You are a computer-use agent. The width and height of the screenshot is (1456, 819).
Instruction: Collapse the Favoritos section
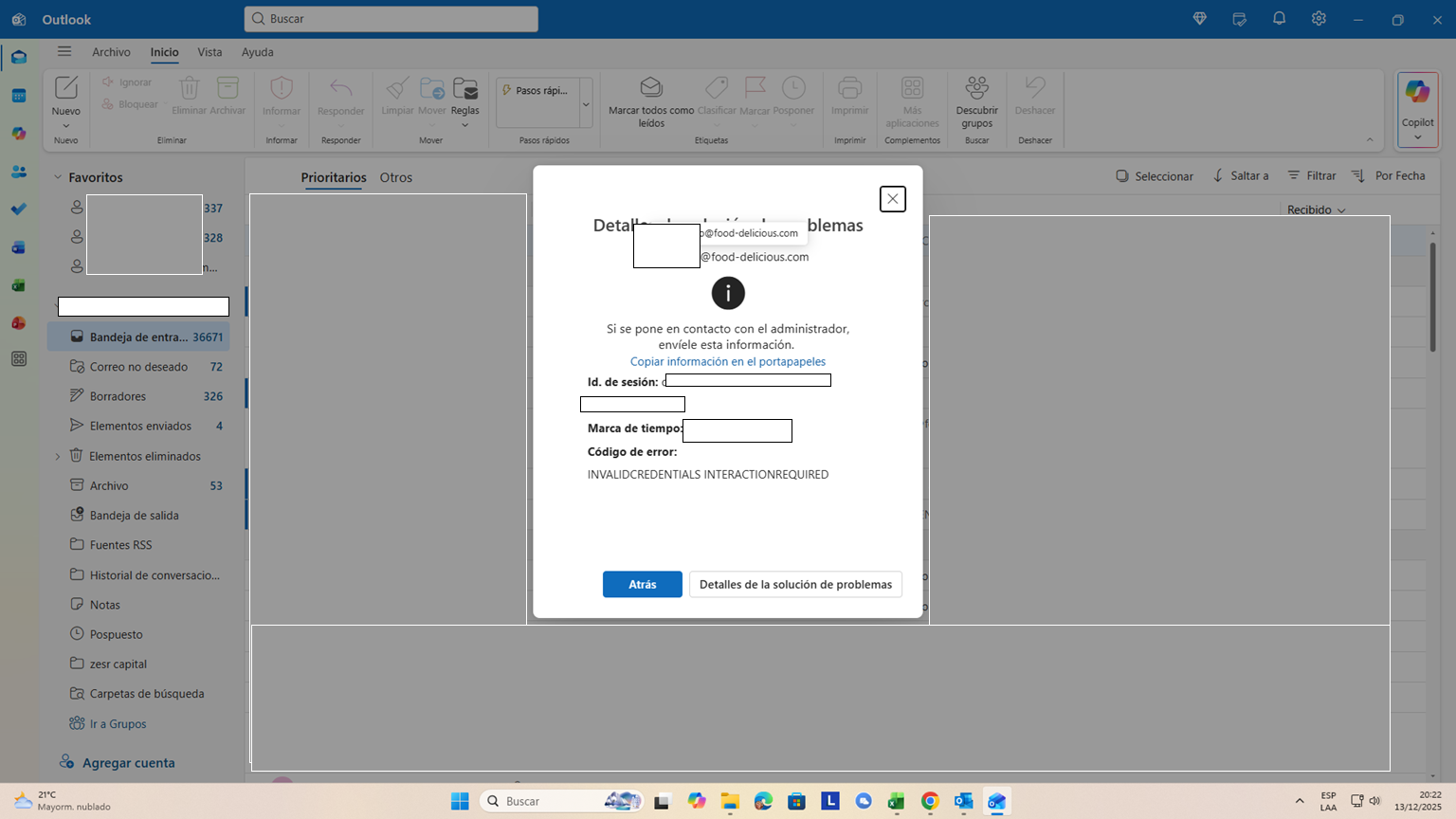click(x=58, y=177)
